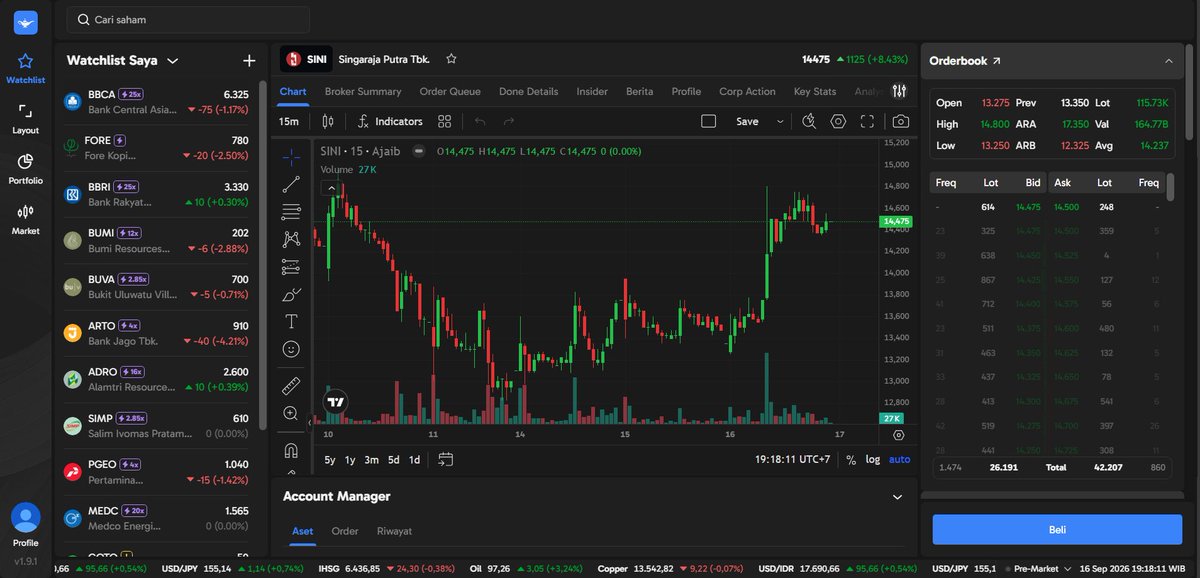Select the zoom in tool
The image size is (1200, 578).
tap(291, 413)
